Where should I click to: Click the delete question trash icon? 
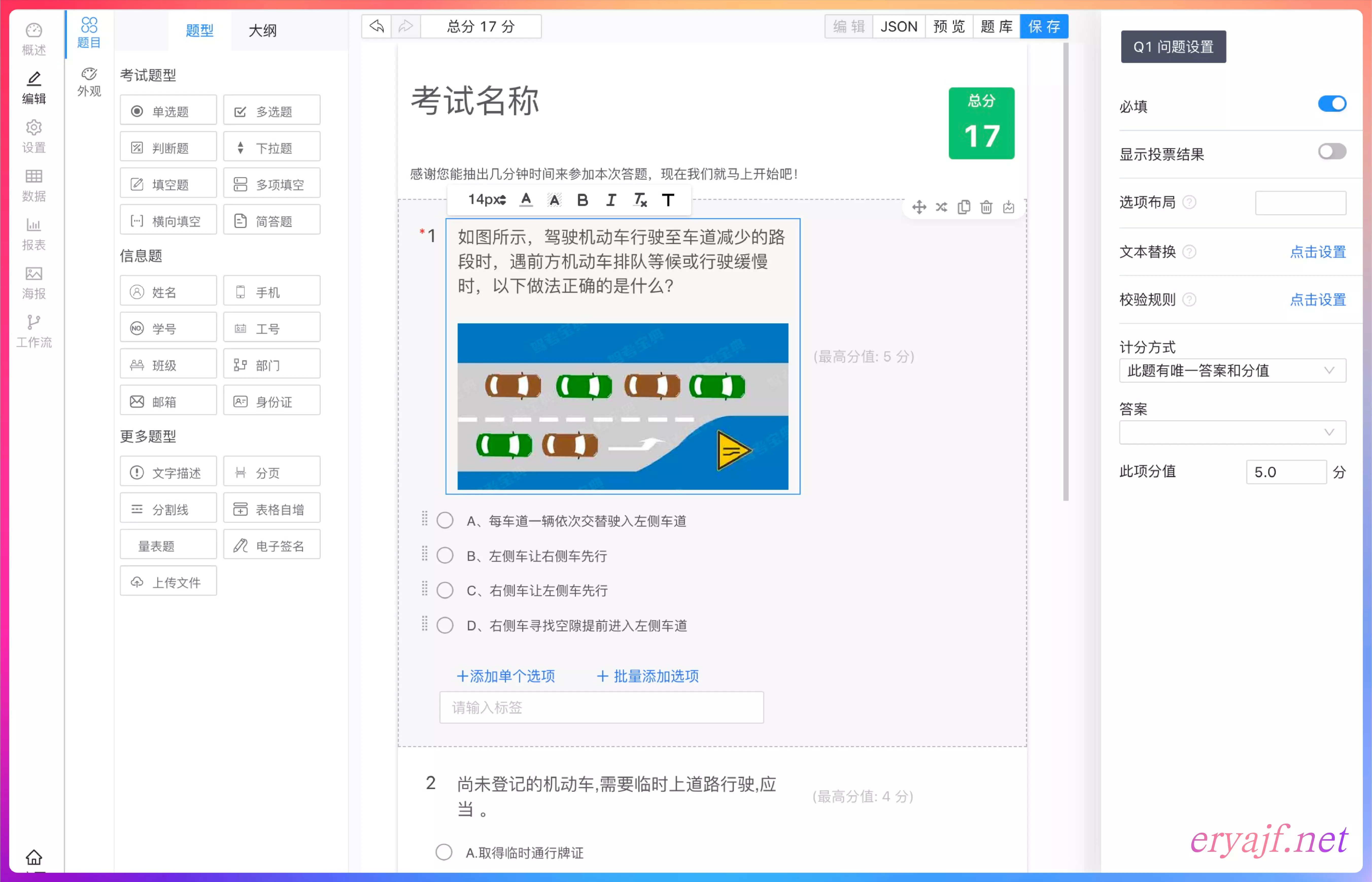click(986, 207)
